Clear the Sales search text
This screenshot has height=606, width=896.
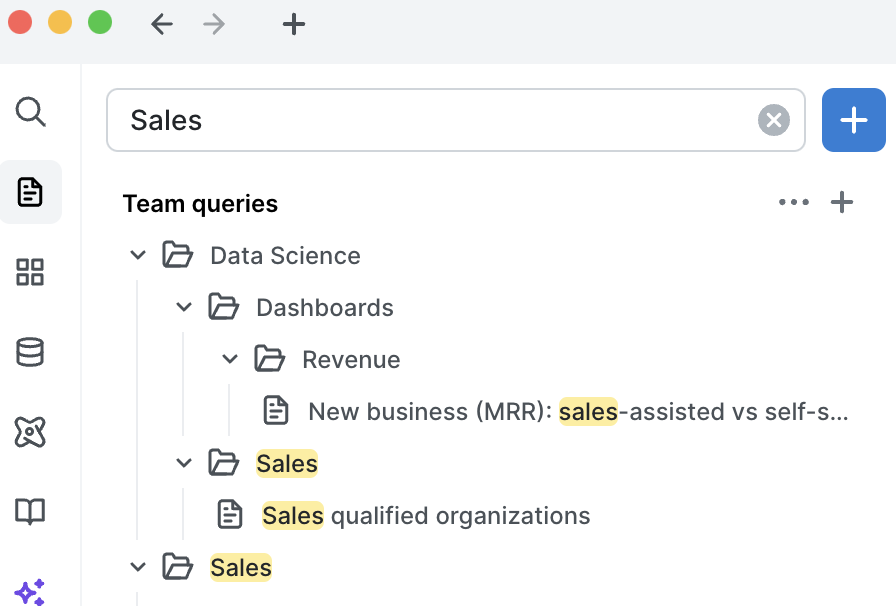(773, 121)
